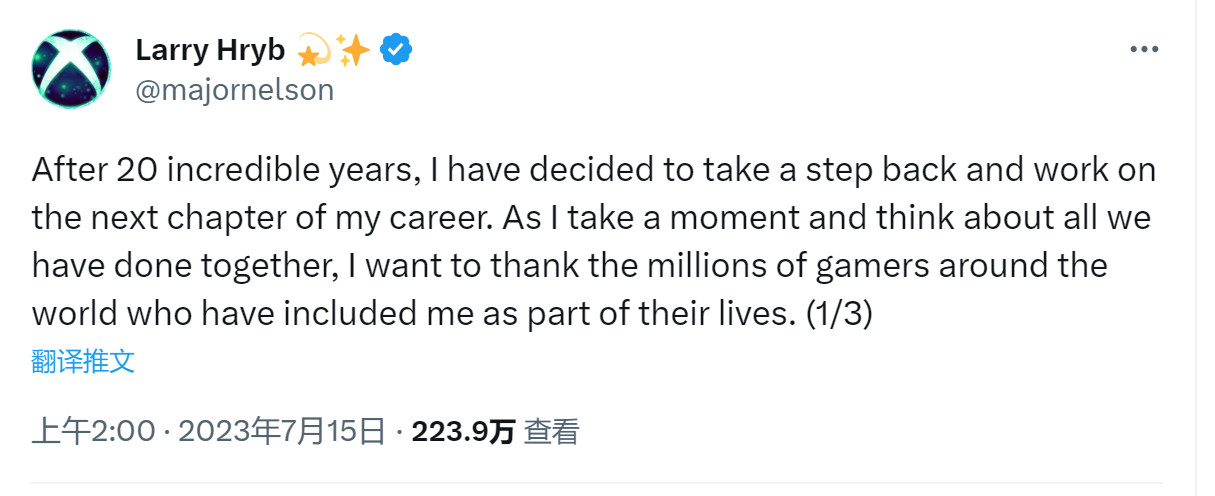Translate the tweet via 翻译推文

pyautogui.click(x=83, y=361)
